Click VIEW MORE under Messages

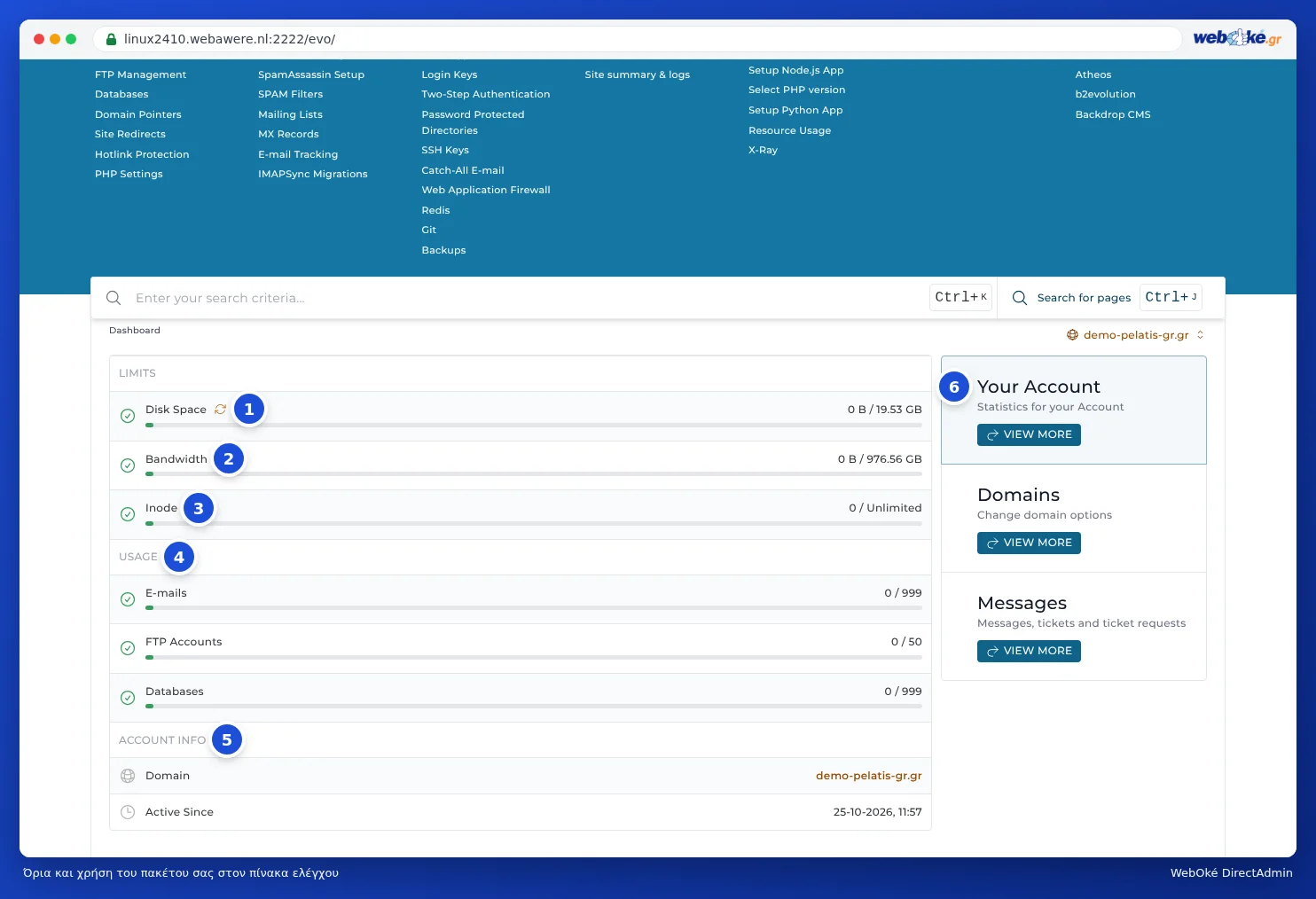[1029, 651]
